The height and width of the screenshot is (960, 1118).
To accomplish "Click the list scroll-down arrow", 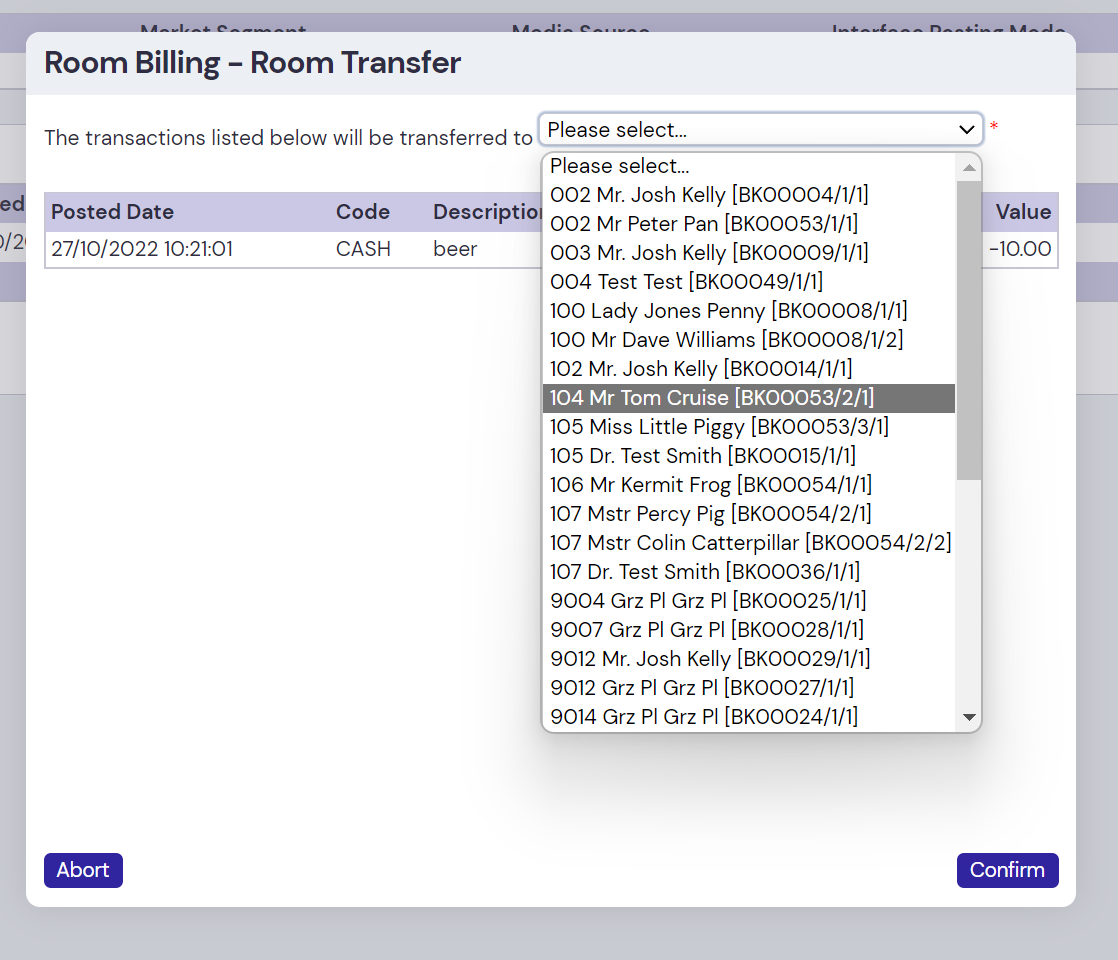I will 968,717.
